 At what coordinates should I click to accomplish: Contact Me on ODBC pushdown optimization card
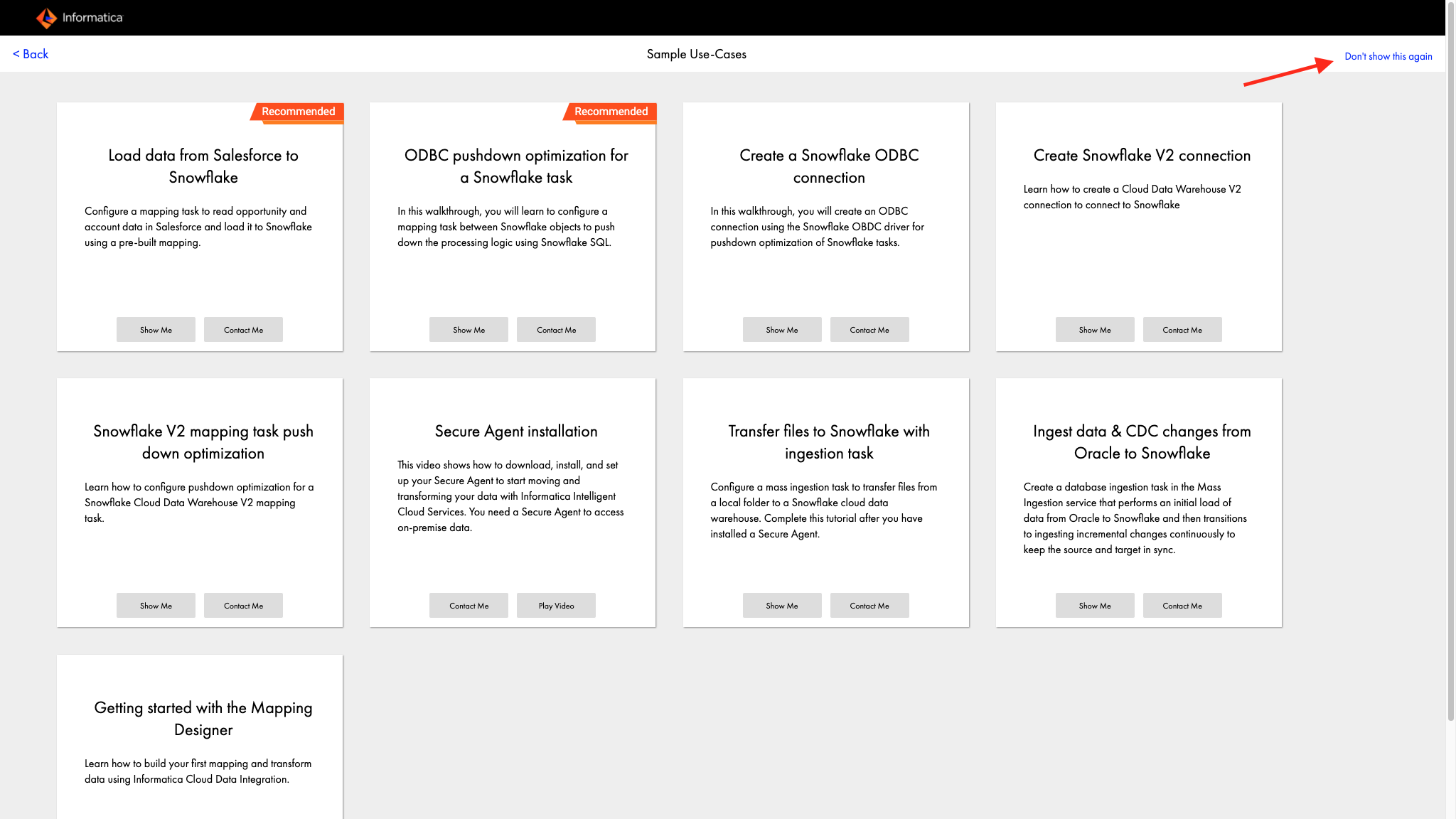click(x=556, y=330)
